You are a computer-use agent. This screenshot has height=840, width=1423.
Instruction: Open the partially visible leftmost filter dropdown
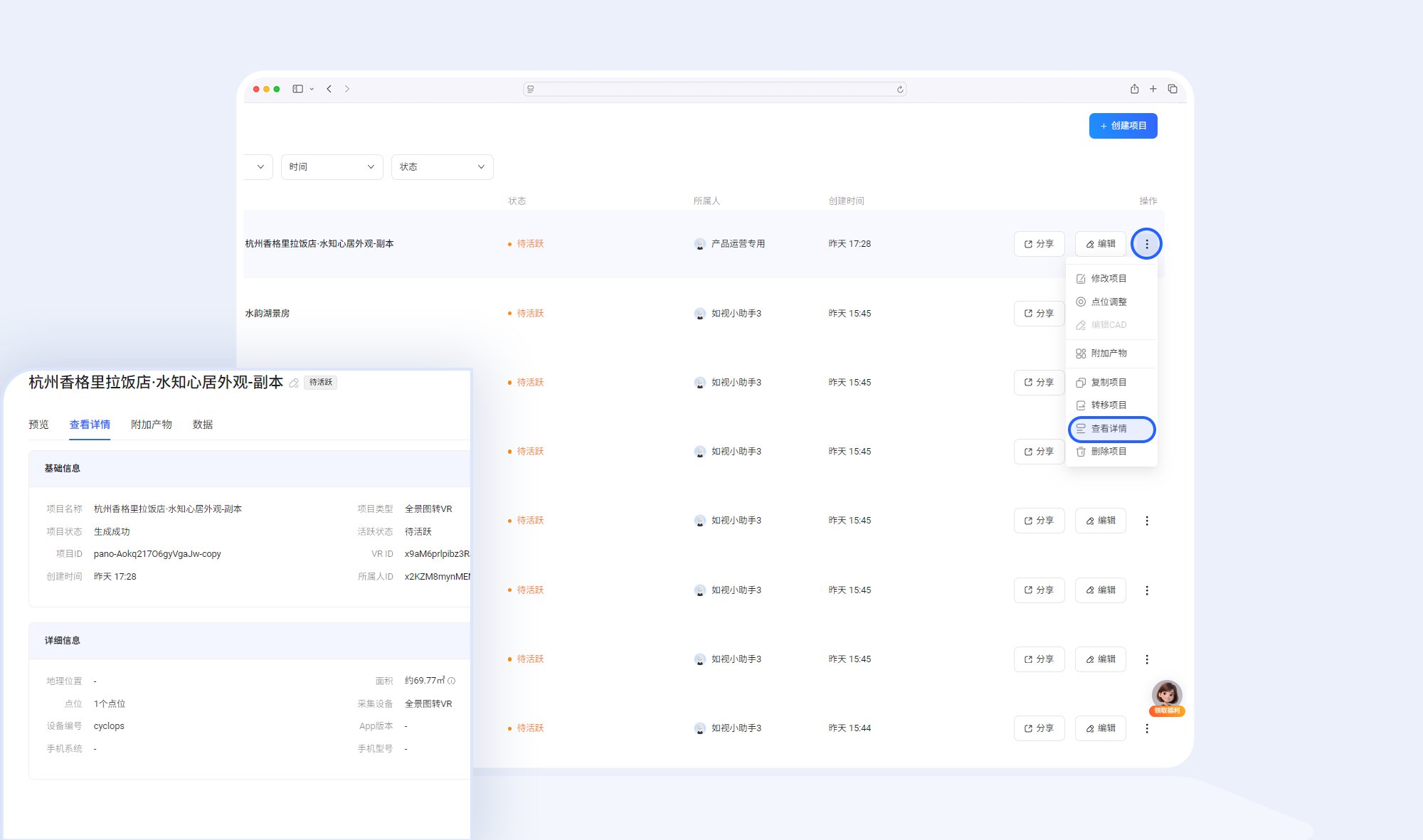(x=260, y=167)
